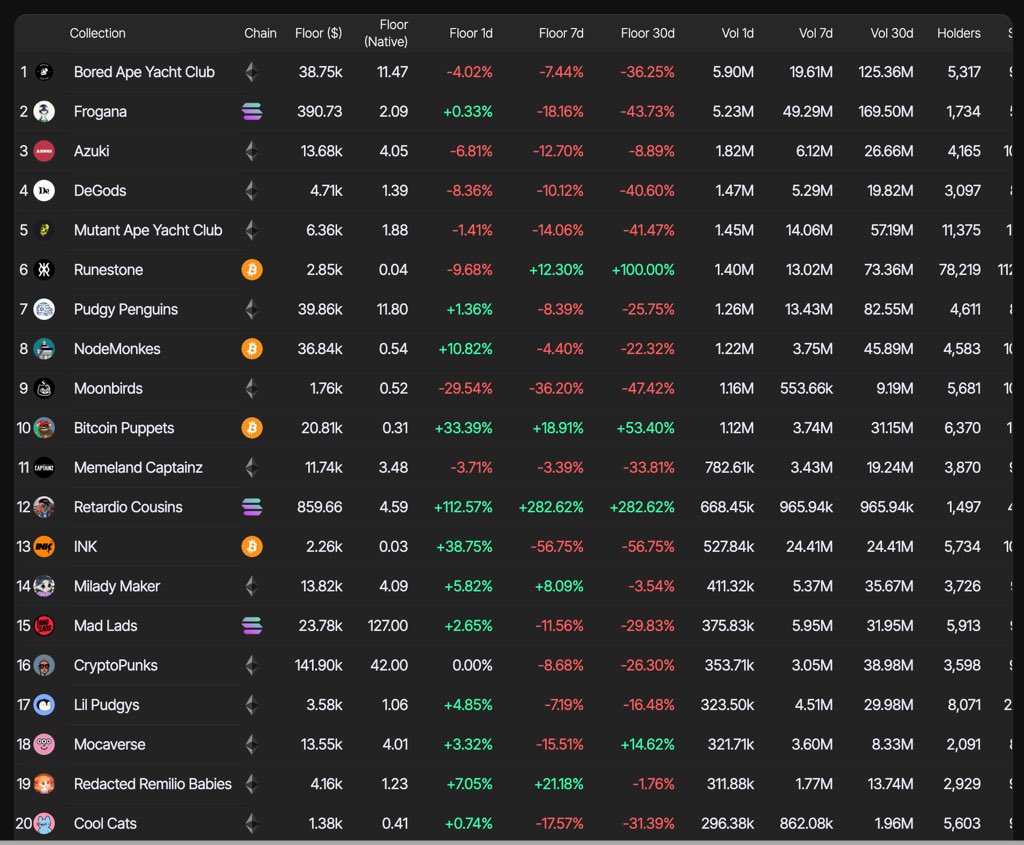The image size is (1024, 845).
Task: Click the Milady Maker avatar icon
Action: (44, 586)
